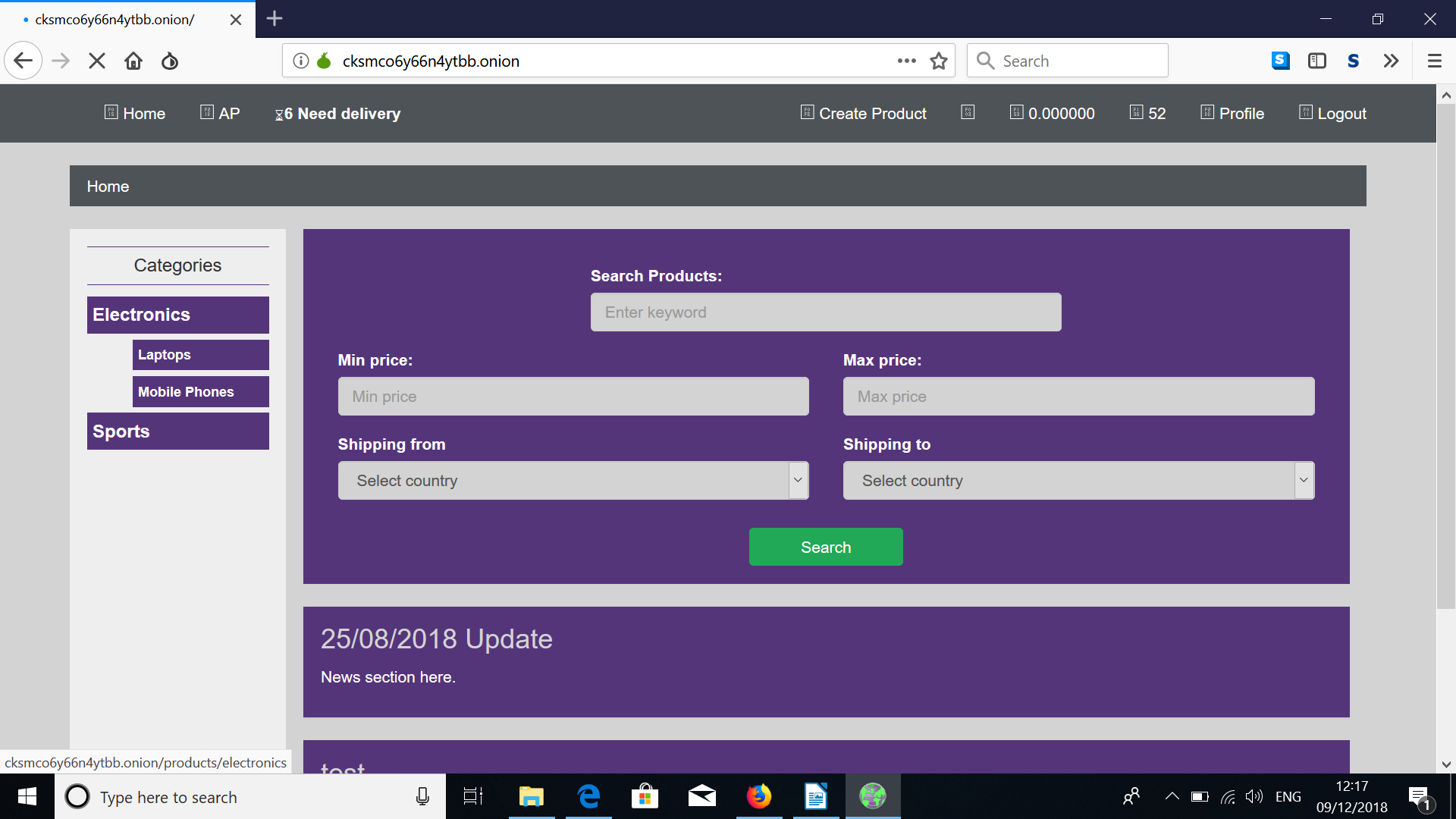The image size is (1456, 819).
Task: Click the 25/08/2018 Update heading
Action: [437, 639]
